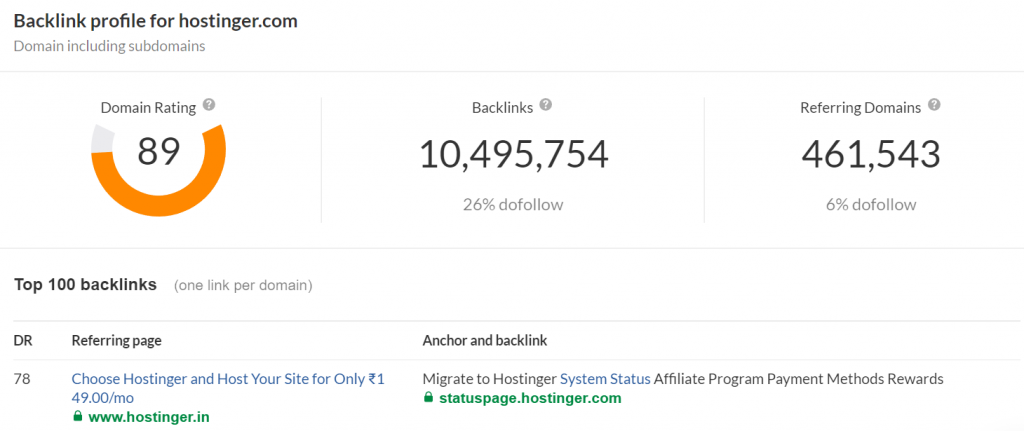Viewport: 1024px width, 431px height.
Task: Select the 10,495,754 backlinks count
Action: 513,155
